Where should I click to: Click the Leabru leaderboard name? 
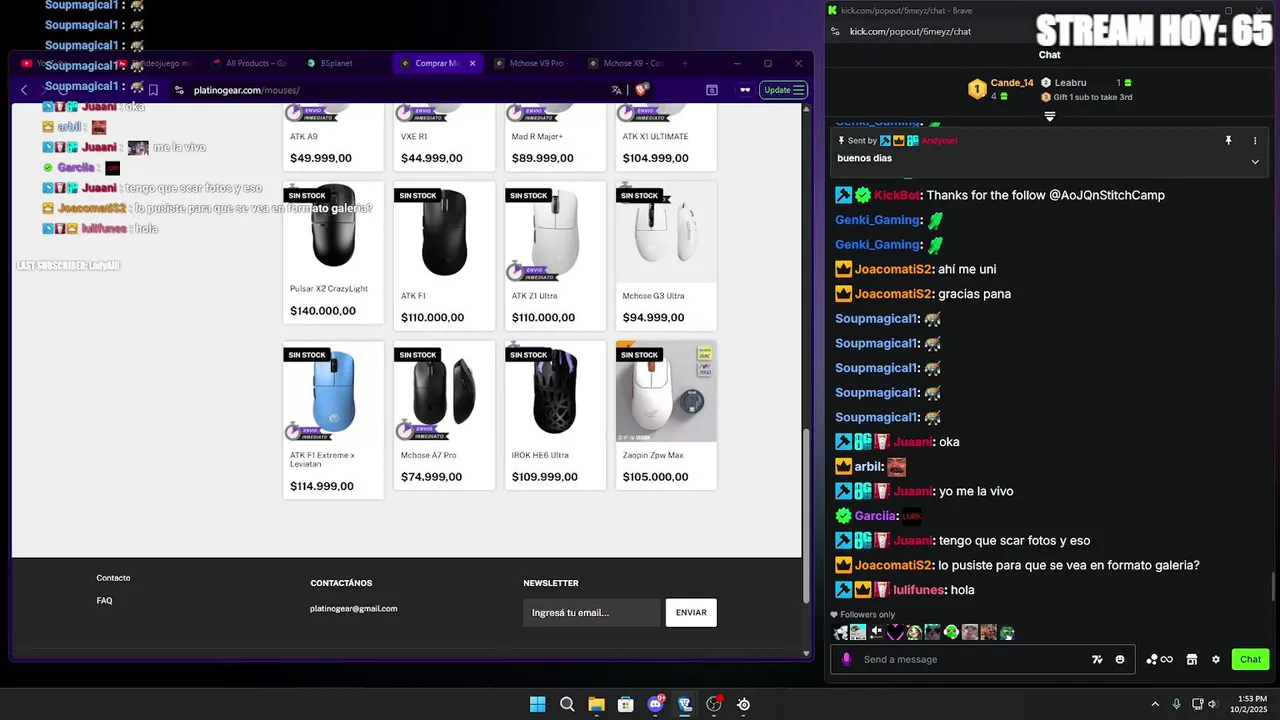1070,83
